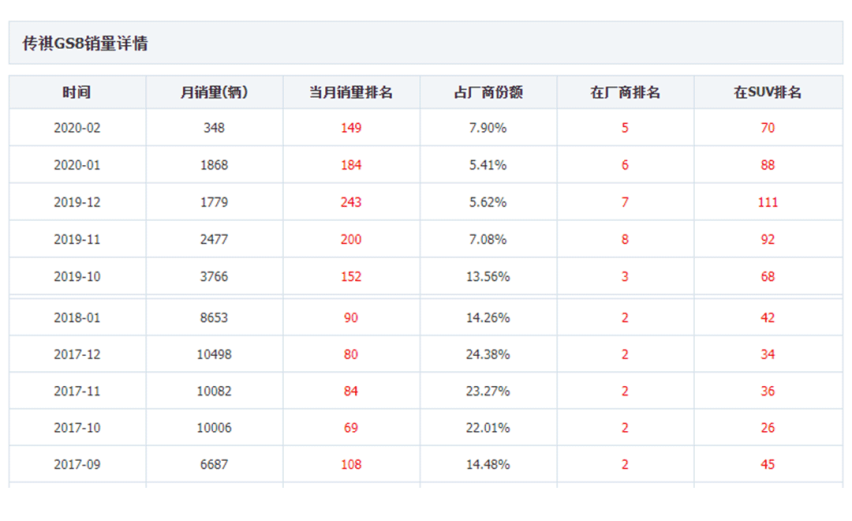Screen dimensions: 852x521
Task: Open manufacturer rank 5 in 2020-02 row
Action: point(625,128)
